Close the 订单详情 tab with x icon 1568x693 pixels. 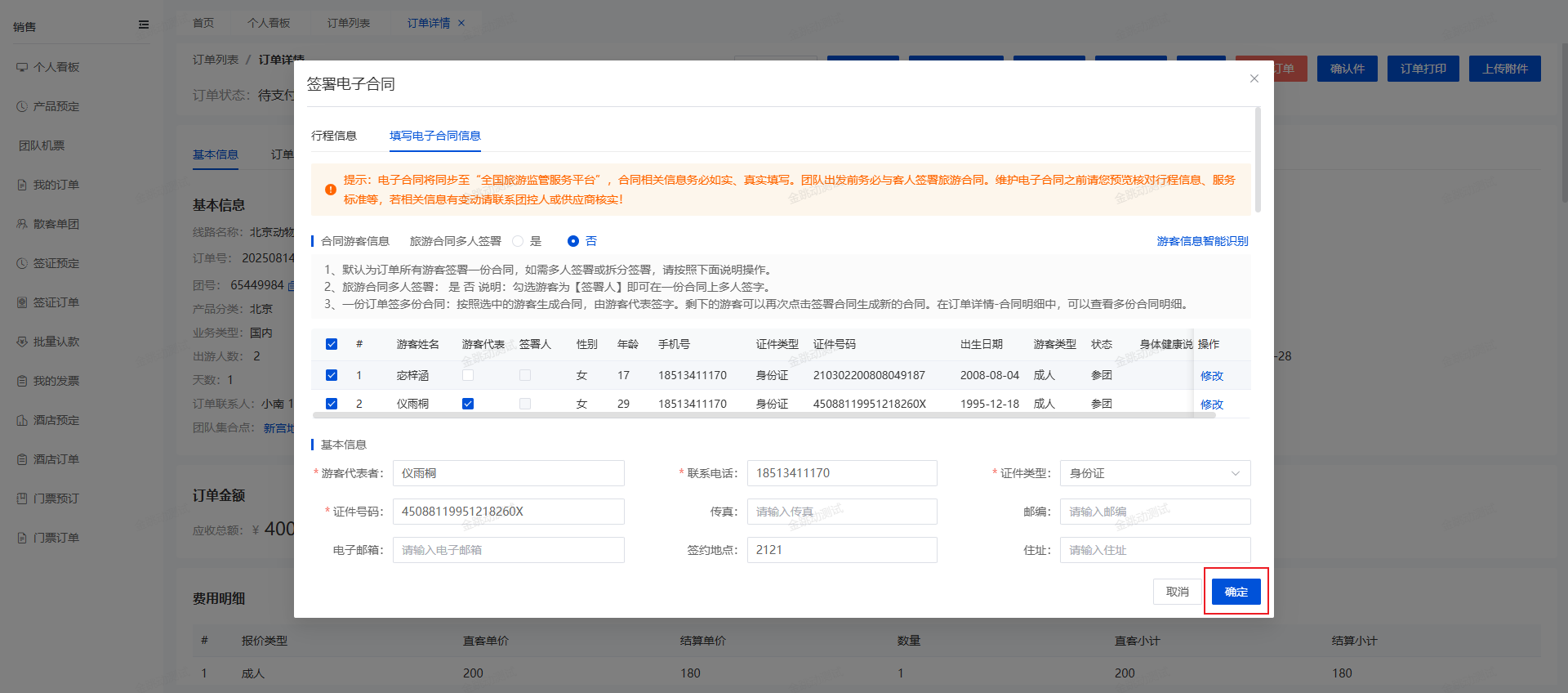point(461,23)
